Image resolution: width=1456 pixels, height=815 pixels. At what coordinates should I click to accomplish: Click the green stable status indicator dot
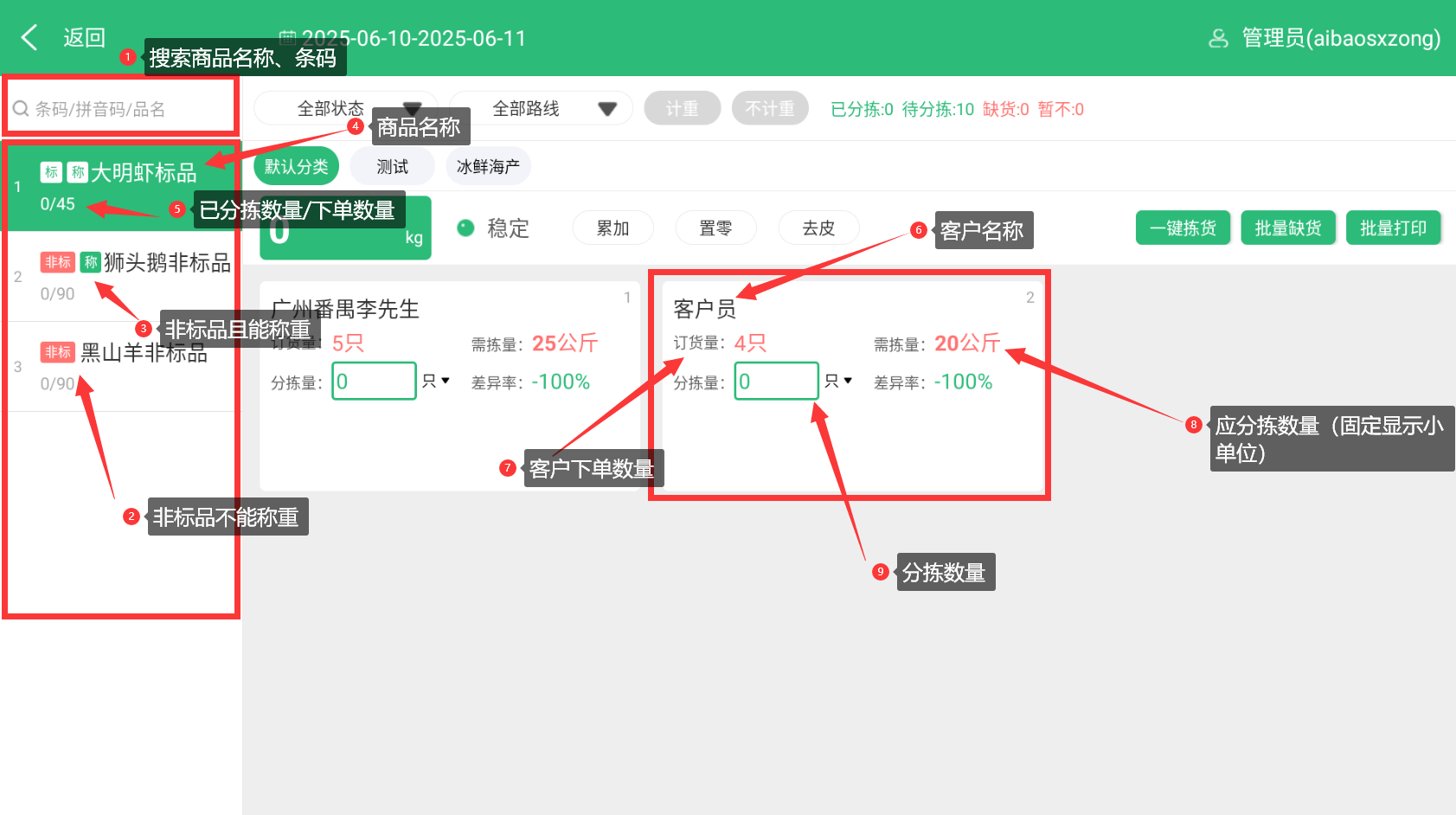(465, 228)
